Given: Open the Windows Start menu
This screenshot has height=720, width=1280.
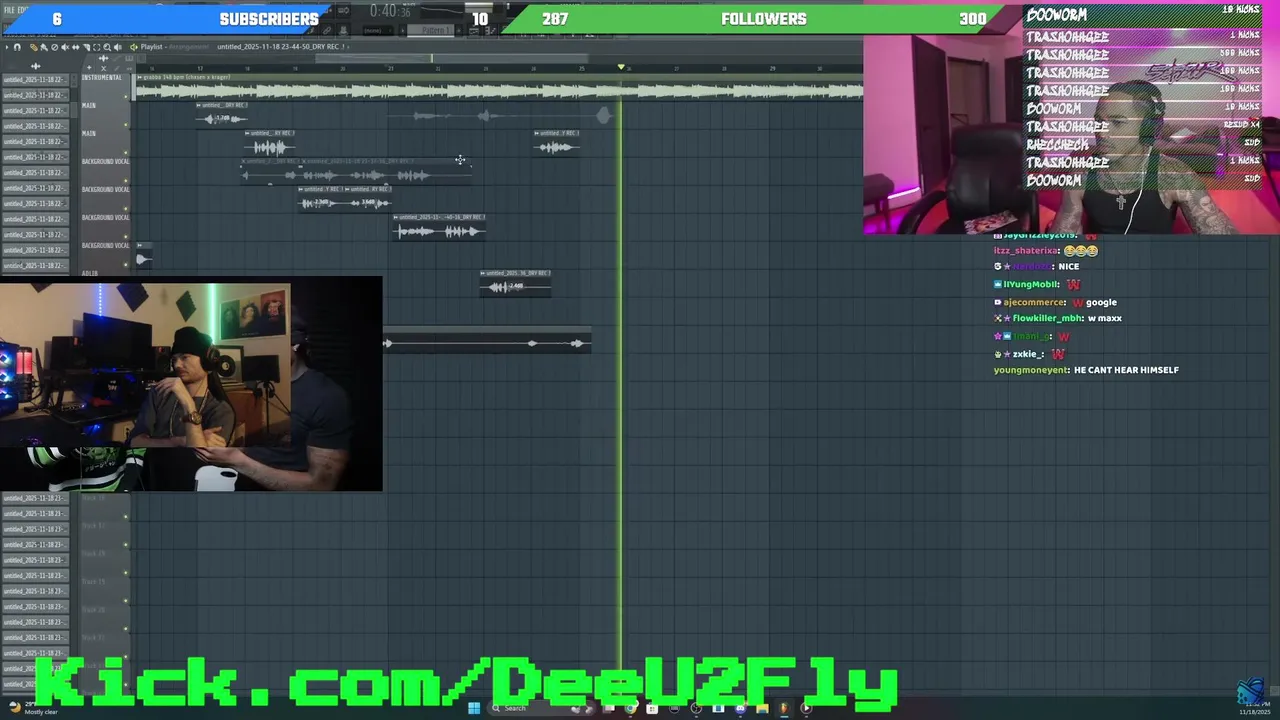Looking at the screenshot, I should pos(474,708).
